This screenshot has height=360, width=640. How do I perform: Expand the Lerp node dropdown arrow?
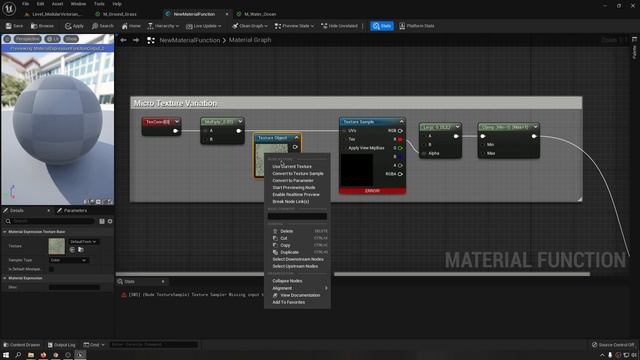tap(457, 127)
